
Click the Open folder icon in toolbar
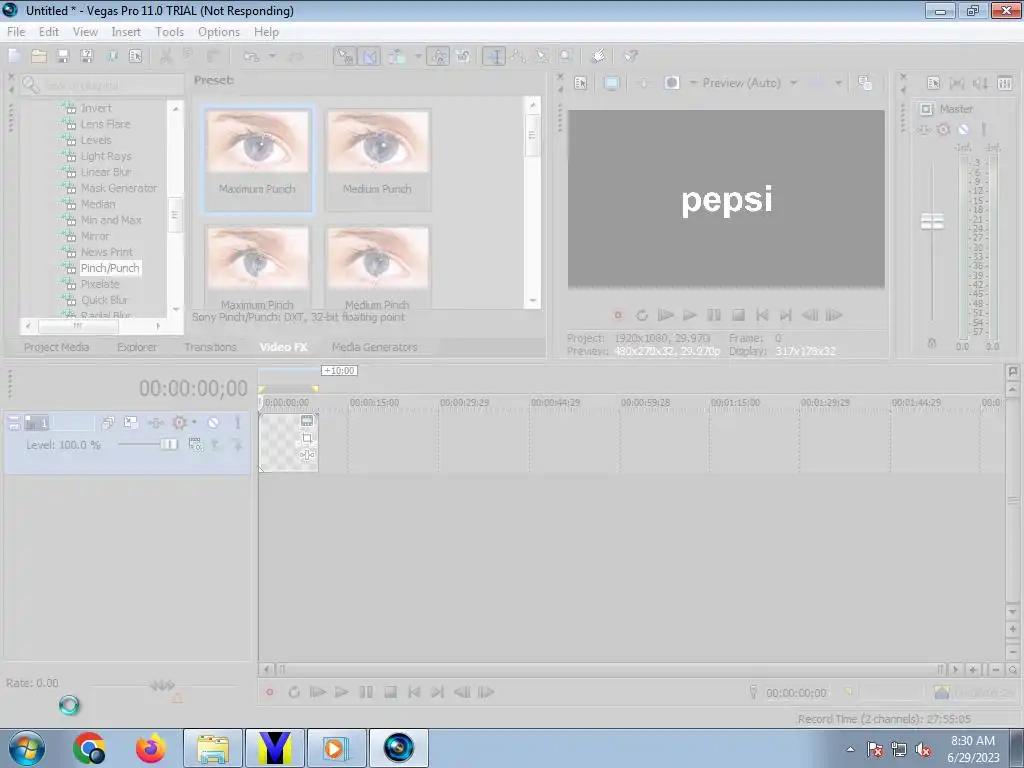tap(39, 56)
